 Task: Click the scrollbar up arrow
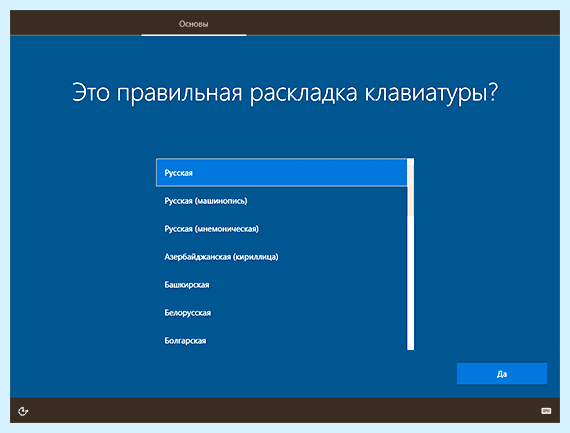click(410, 161)
